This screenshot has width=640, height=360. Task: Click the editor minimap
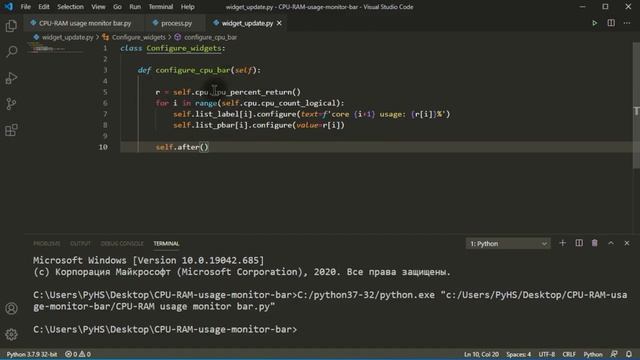56,49
